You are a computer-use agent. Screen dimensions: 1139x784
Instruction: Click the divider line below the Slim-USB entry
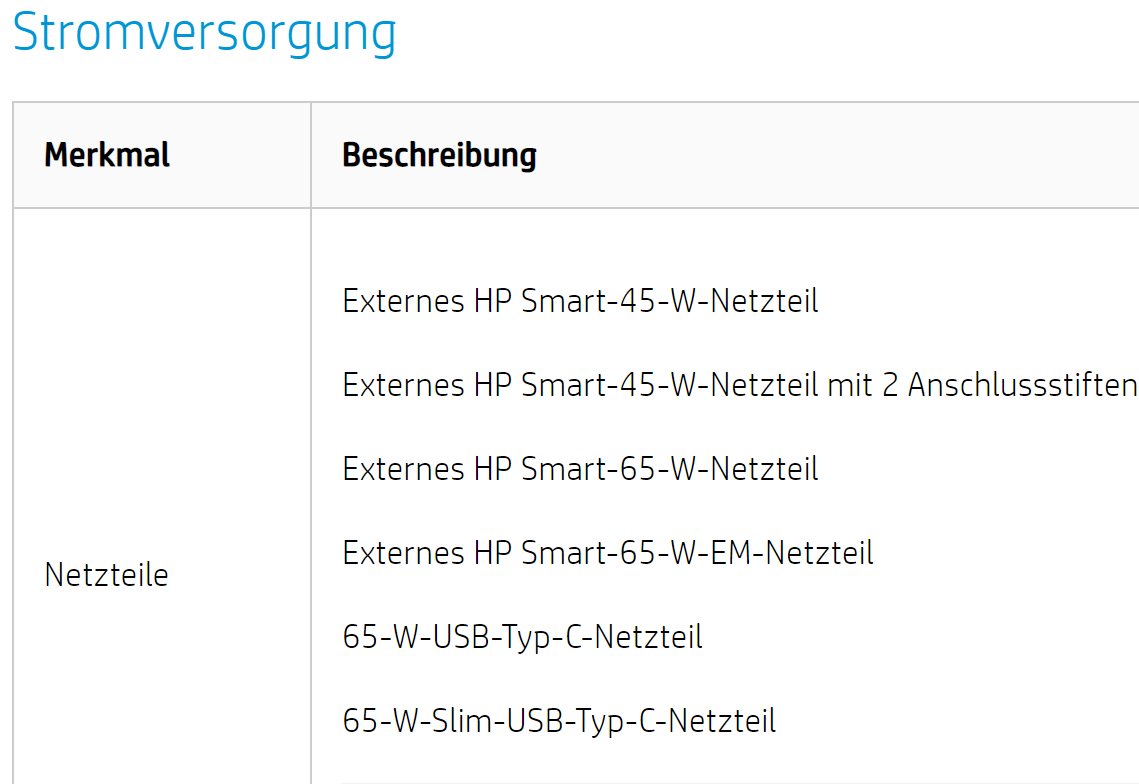[740, 783]
